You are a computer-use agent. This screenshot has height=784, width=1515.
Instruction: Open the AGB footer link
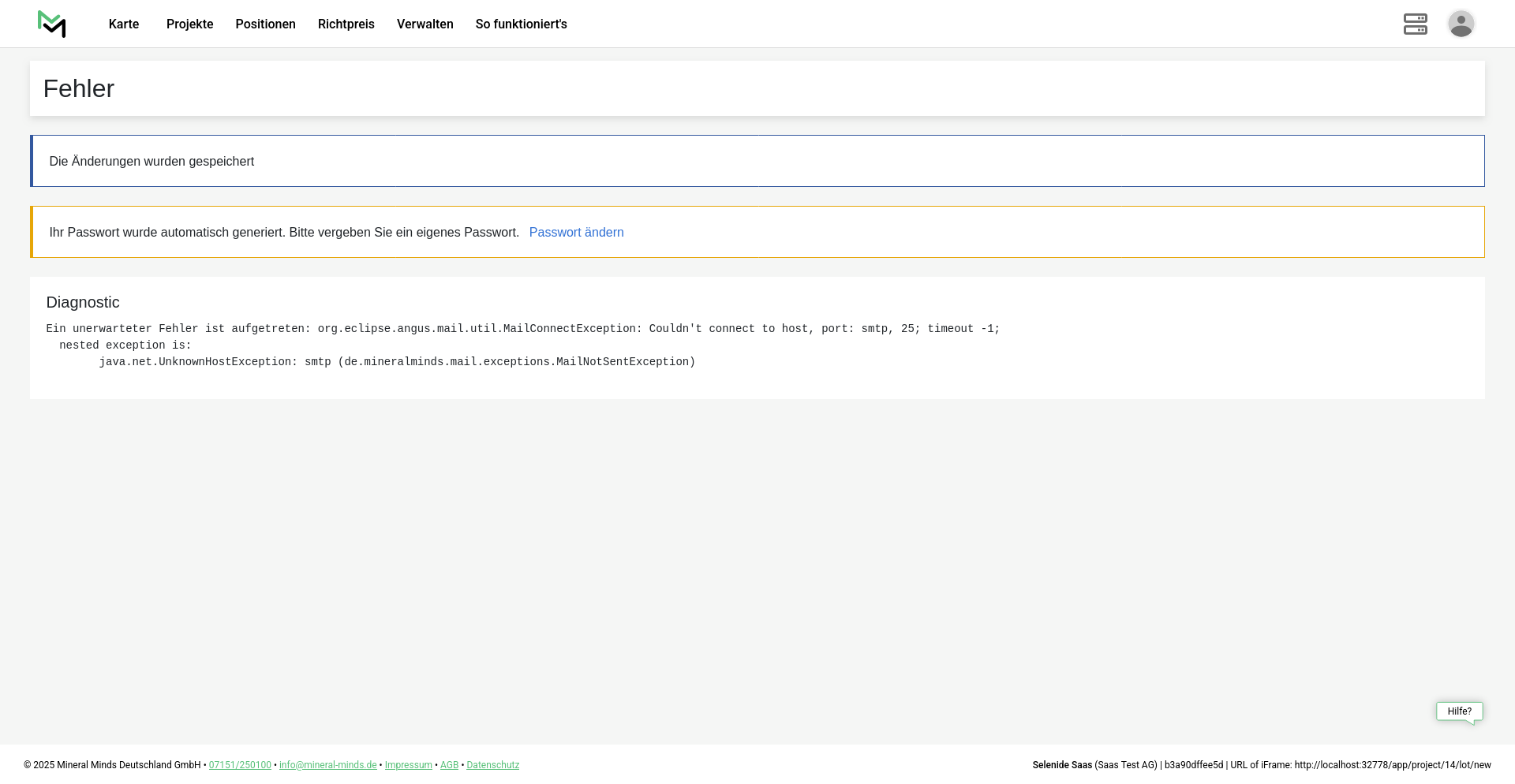point(449,765)
